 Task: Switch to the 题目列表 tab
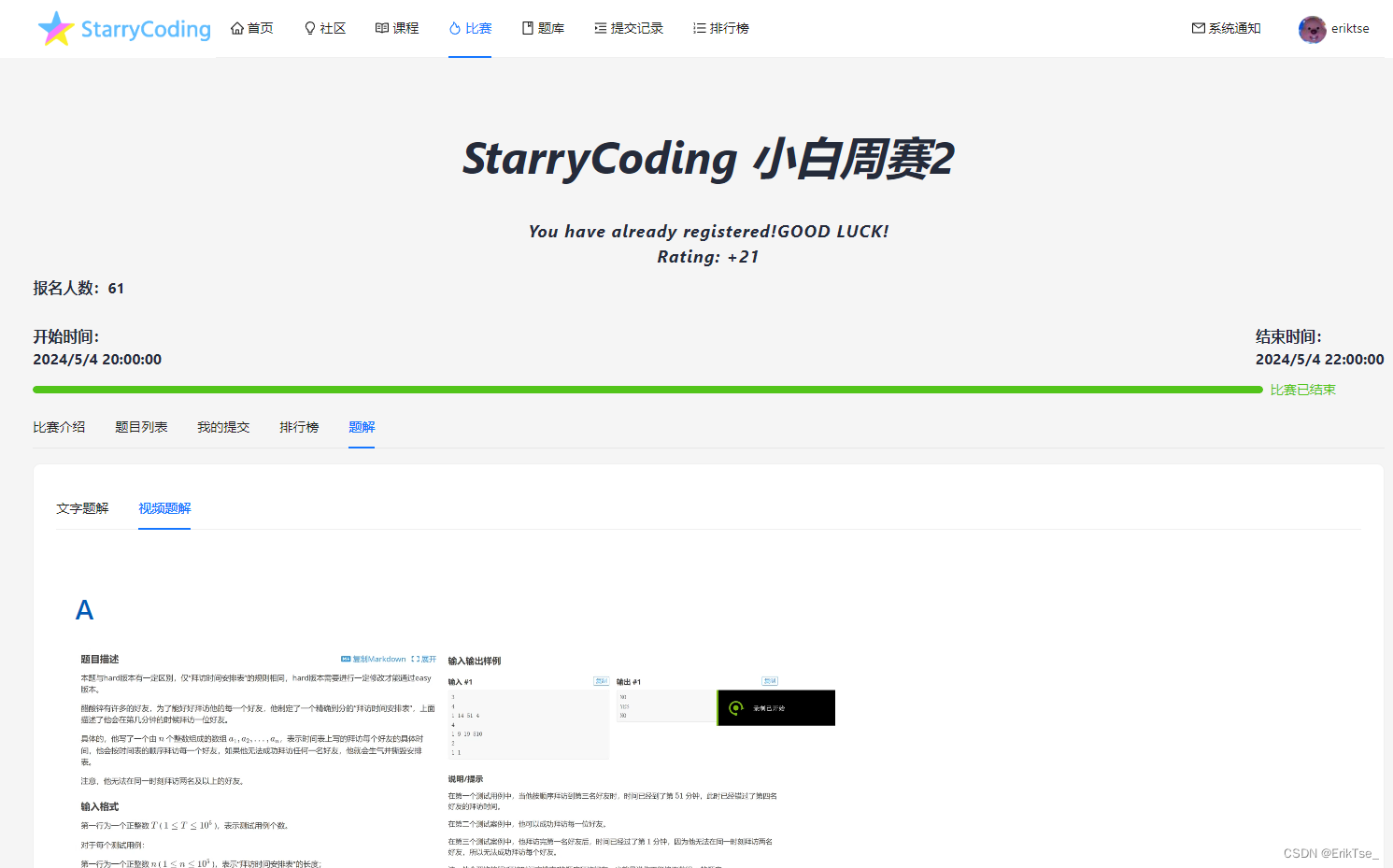pyautogui.click(x=141, y=427)
